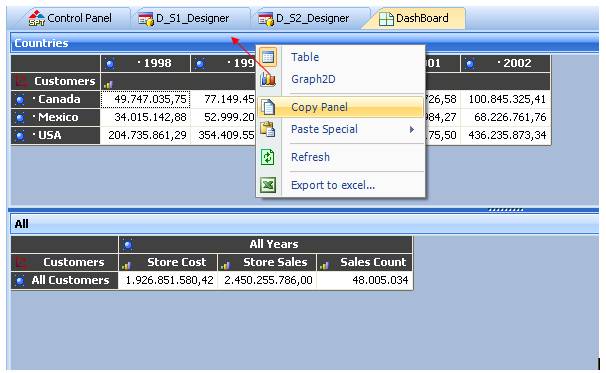
Task: Click the Table icon in context menu
Action: (268, 57)
